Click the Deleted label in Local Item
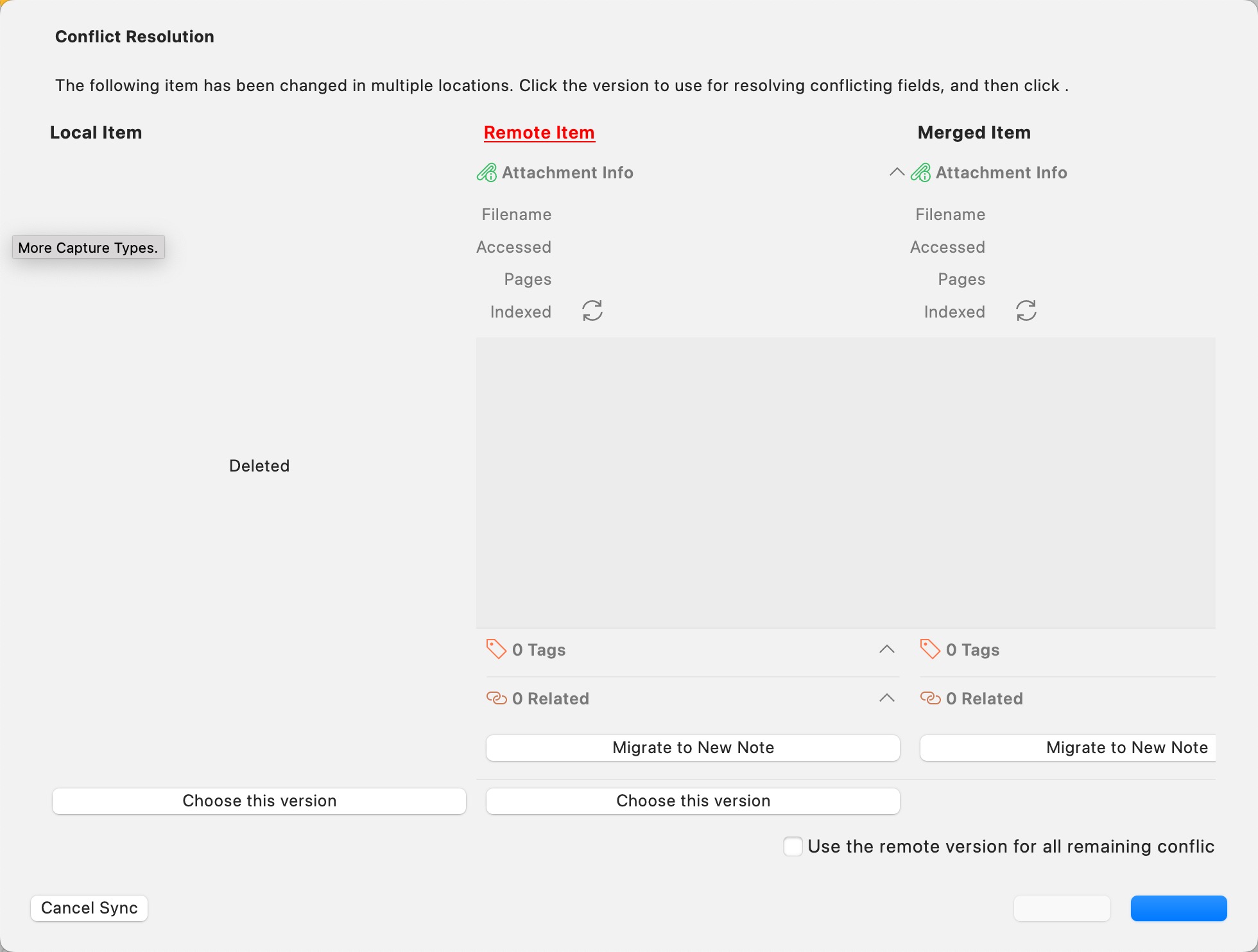1258x952 pixels. [259, 466]
